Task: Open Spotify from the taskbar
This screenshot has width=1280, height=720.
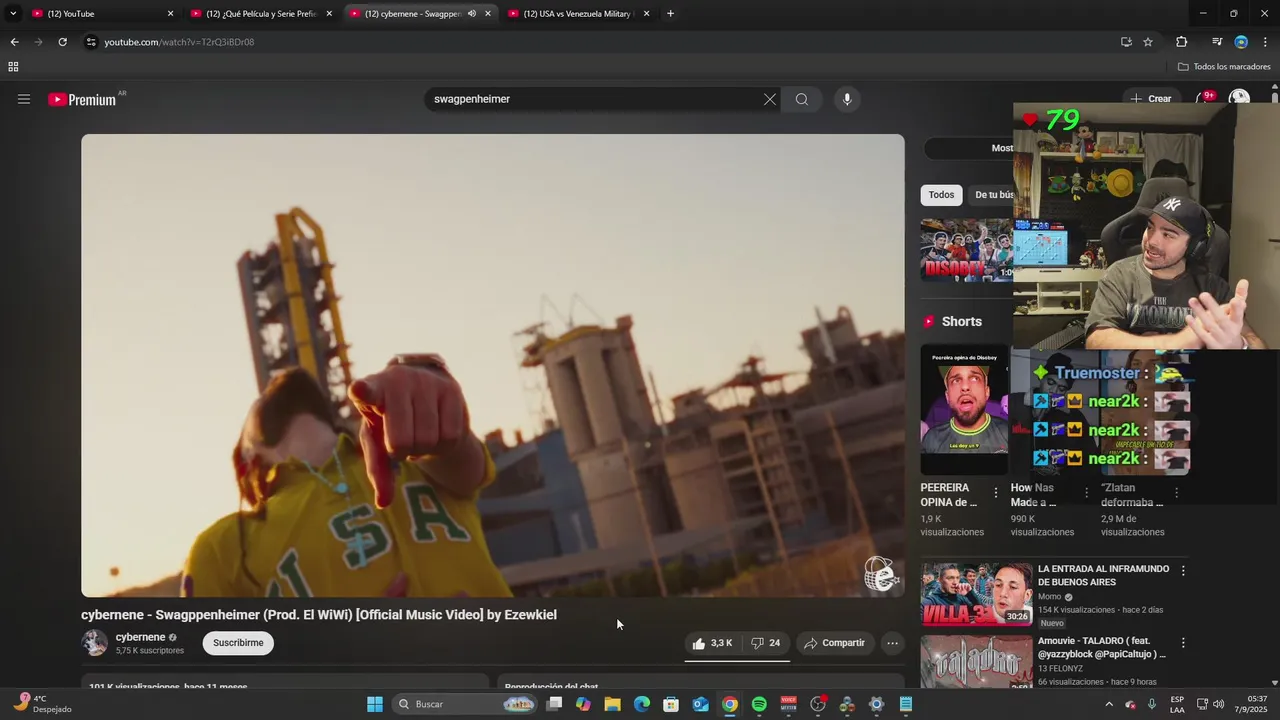Action: coord(759,704)
